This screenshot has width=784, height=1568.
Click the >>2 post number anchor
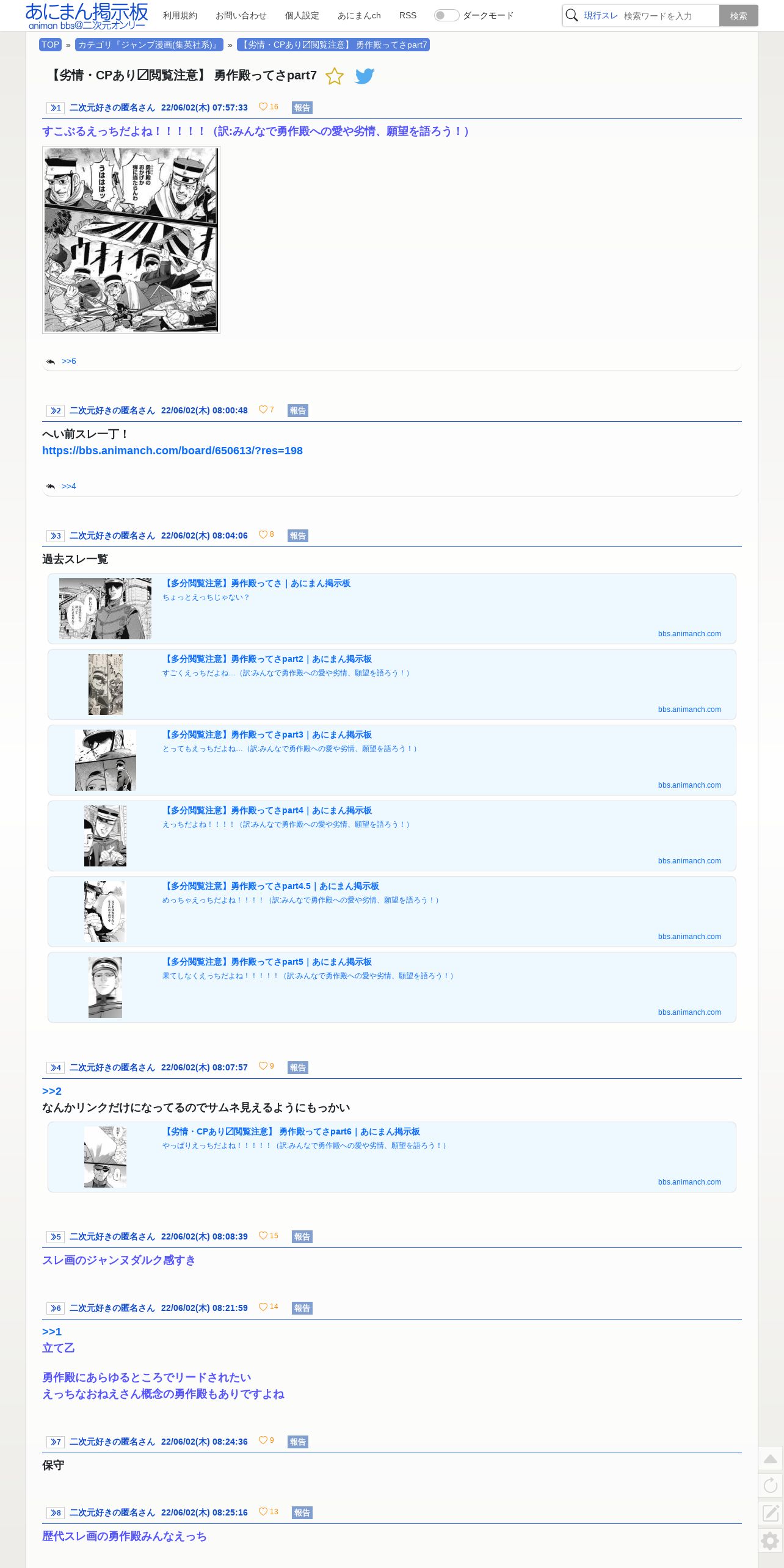56,411
